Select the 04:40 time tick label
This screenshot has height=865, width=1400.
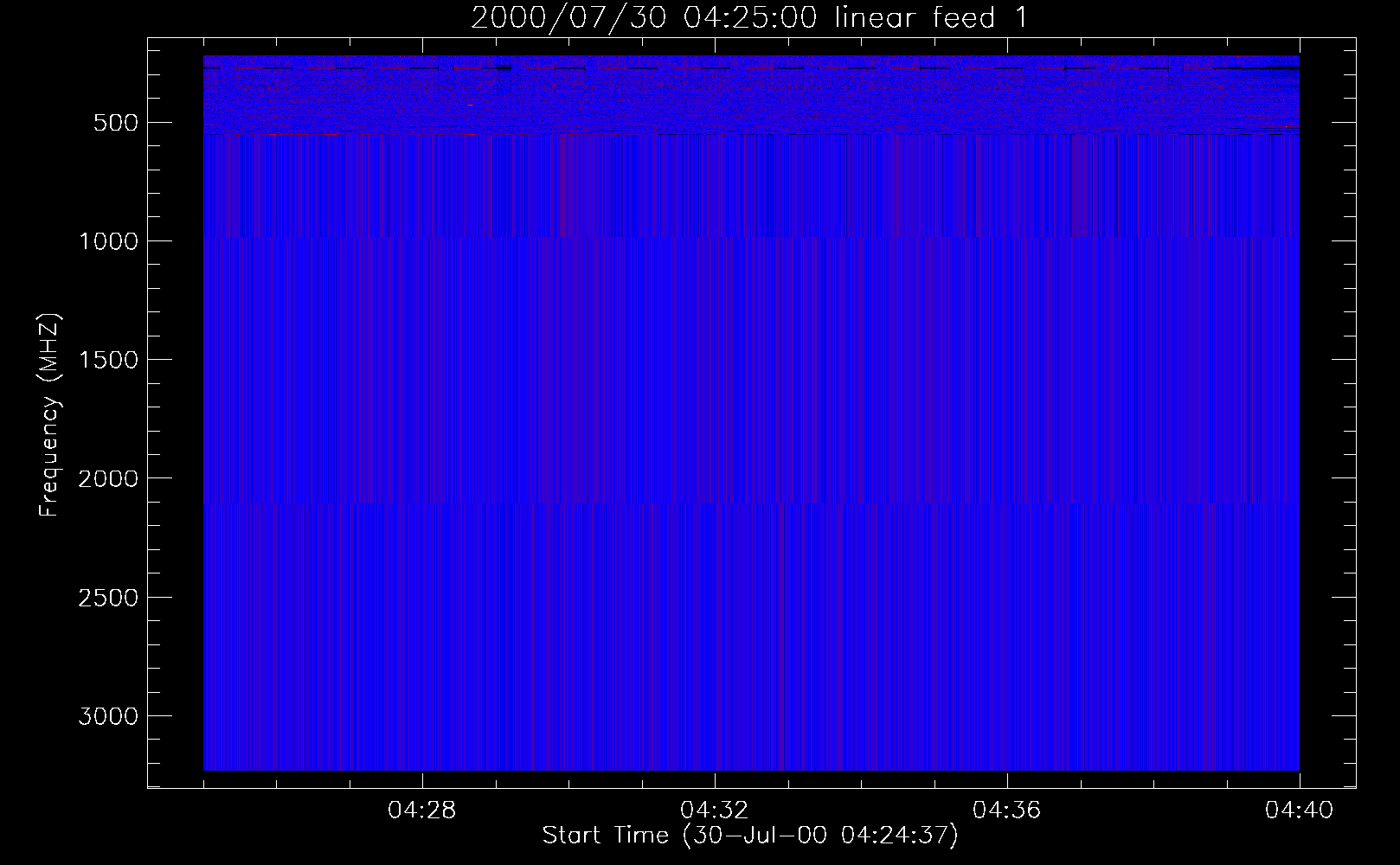click(1300, 811)
